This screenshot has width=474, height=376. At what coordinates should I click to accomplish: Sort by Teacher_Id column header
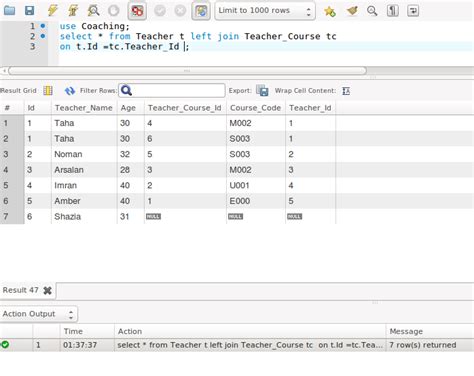coord(310,108)
